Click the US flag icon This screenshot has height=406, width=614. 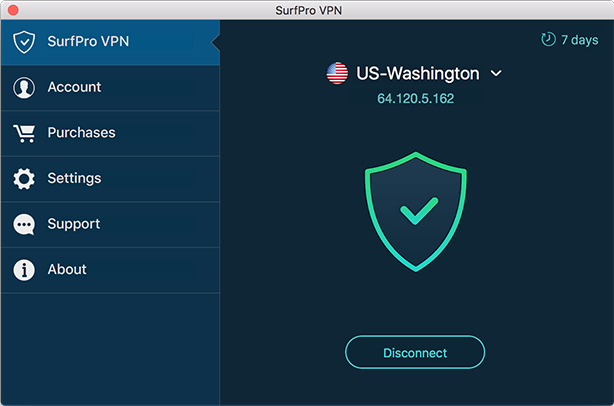click(337, 73)
